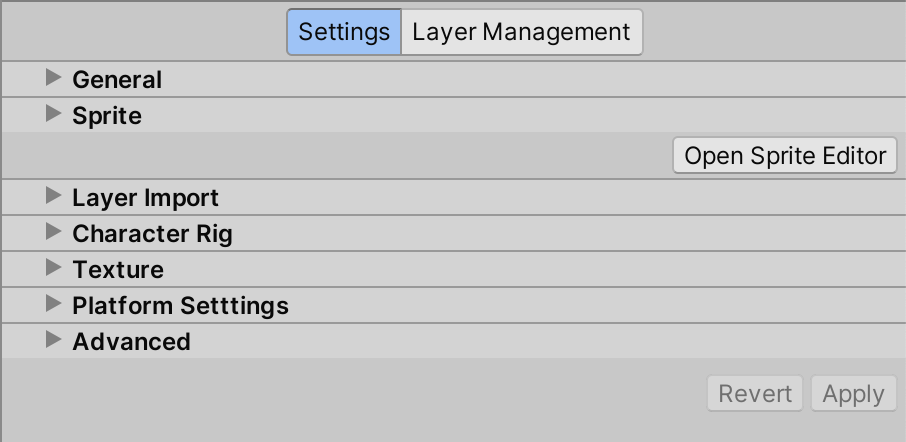906x442 pixels.
Task: Expand the Layer Import disclosure triangle
Action: tap(54, 196)
